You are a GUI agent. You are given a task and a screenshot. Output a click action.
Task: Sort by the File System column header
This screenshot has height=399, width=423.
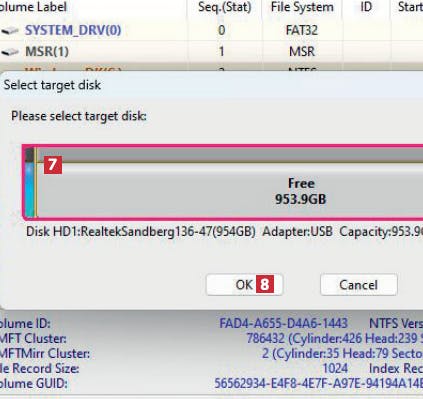302,7
